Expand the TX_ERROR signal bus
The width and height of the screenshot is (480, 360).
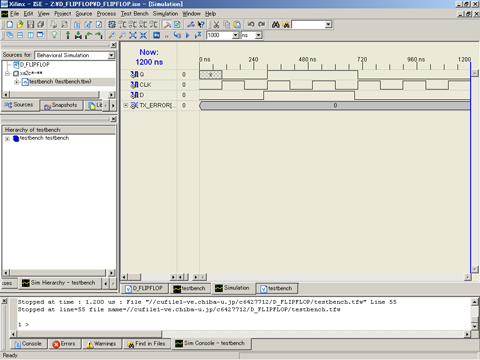tap(126, 105)
